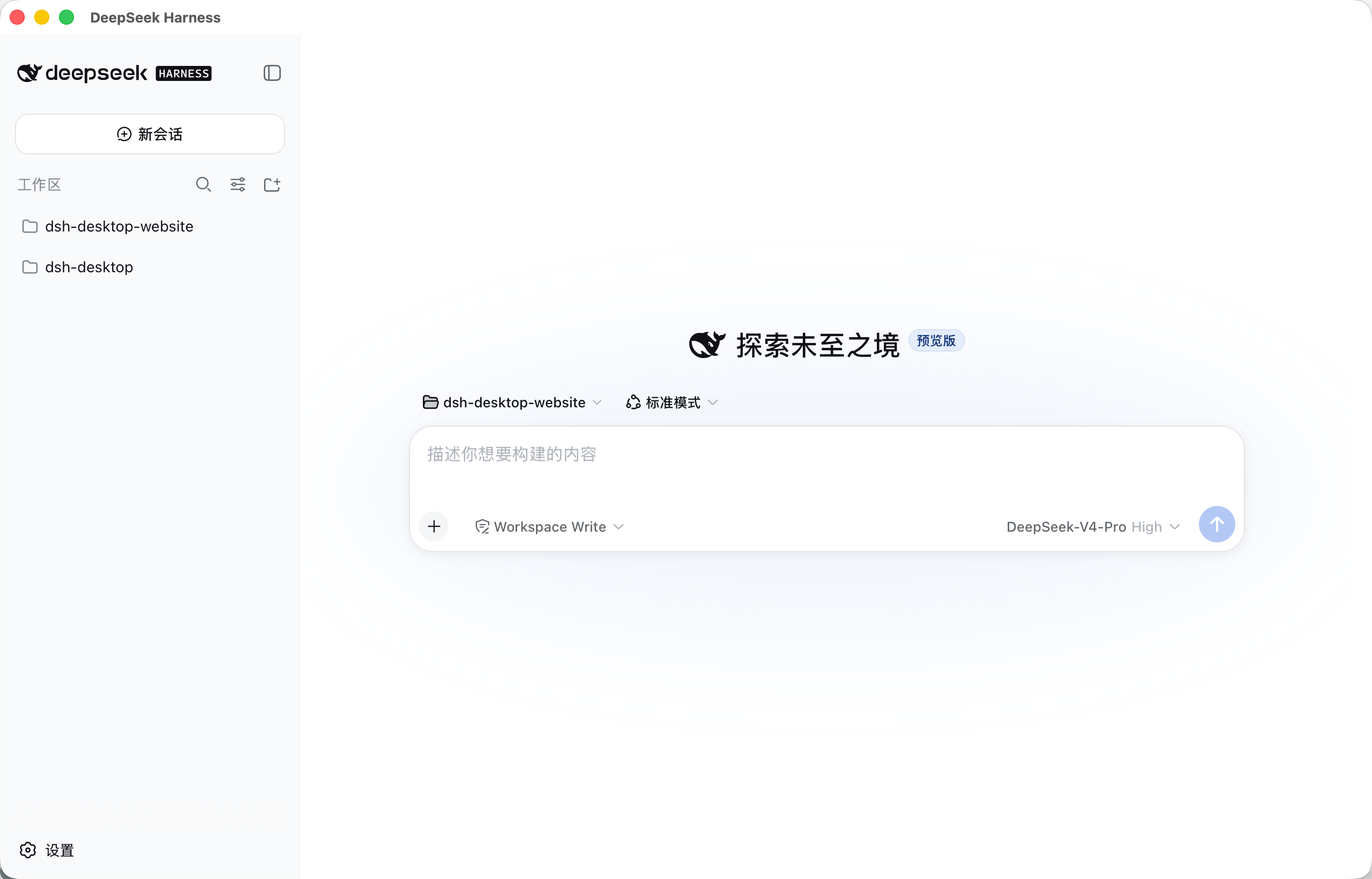Open workspace filter settings icon
This screenshot has height=879, width=1372.
[238, 184]
